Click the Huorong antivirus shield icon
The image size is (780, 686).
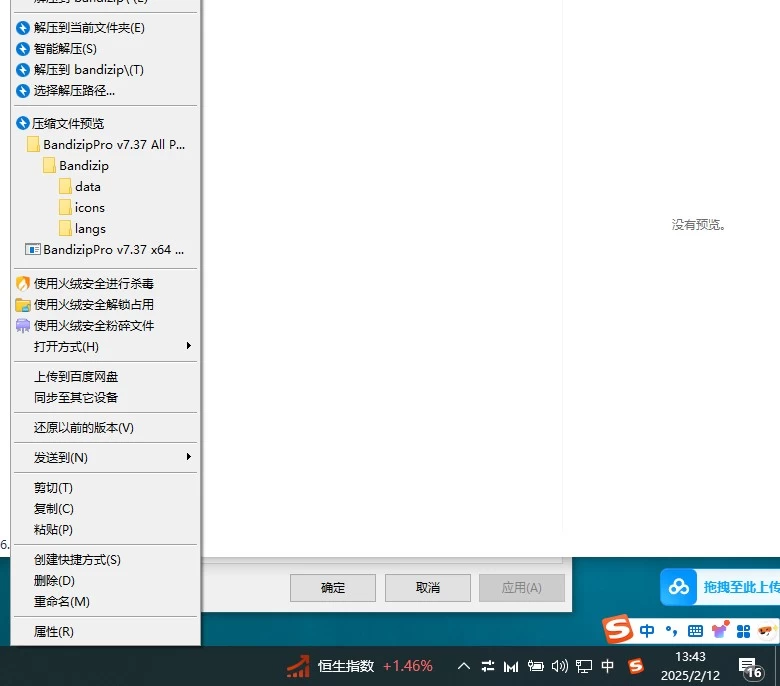click(x=23, y=284)
